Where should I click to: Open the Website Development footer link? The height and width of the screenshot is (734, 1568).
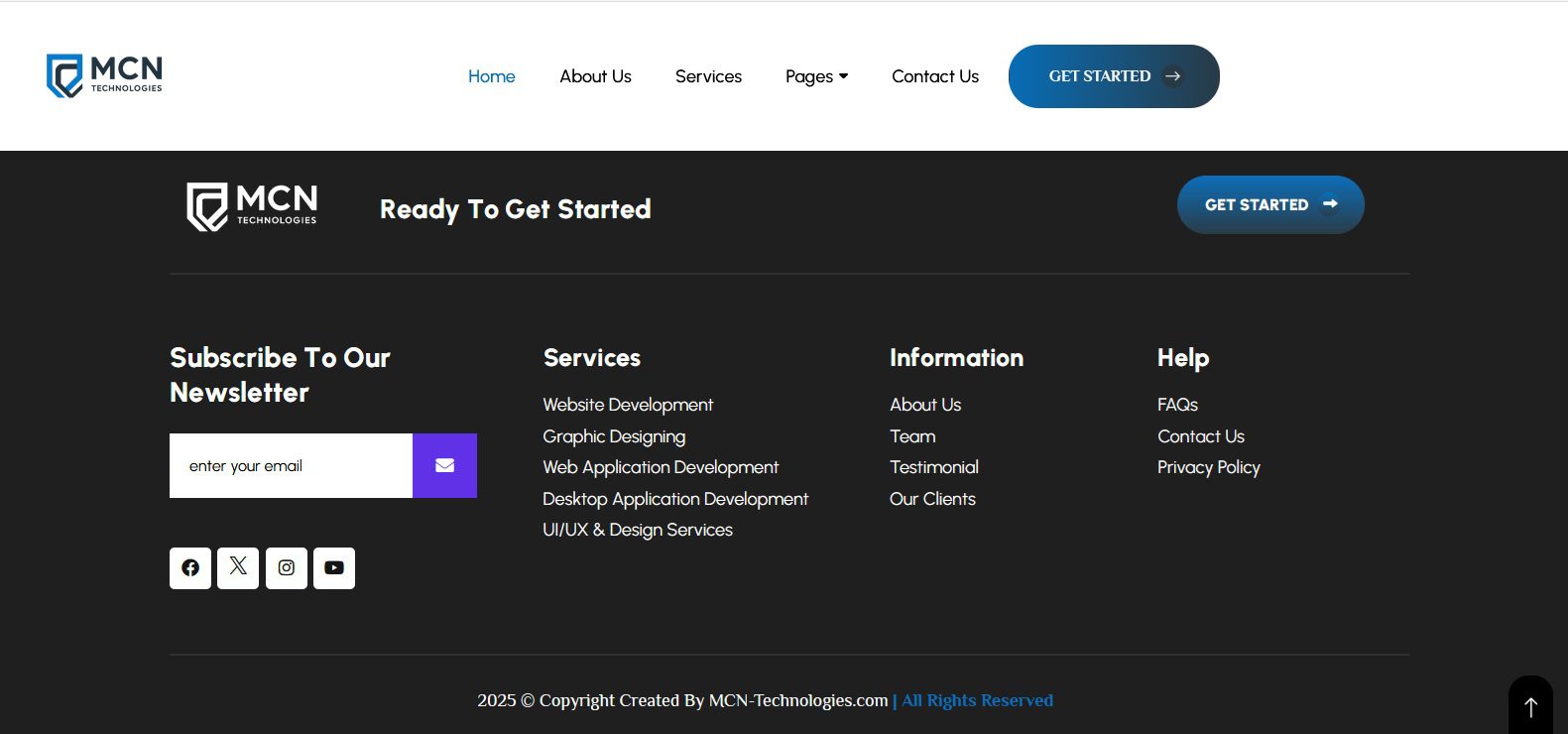pos(628,405)
